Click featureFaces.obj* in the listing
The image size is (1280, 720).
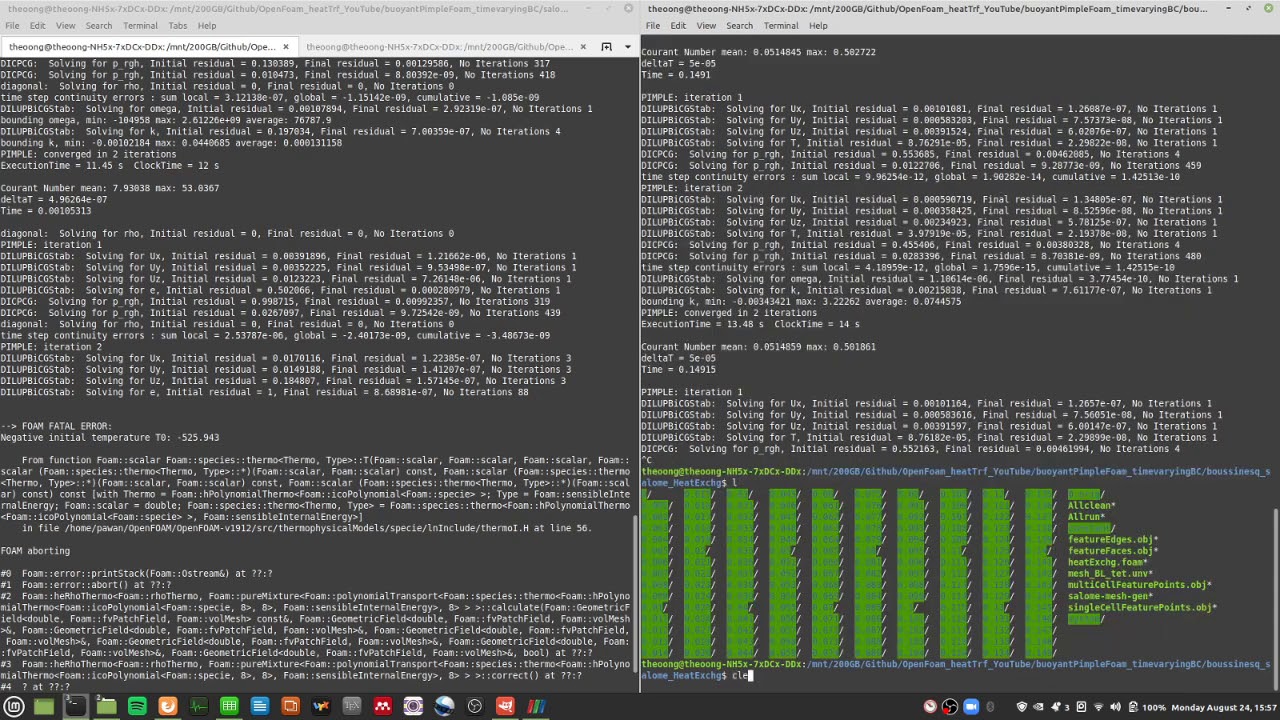click(x=1113, y=551)
